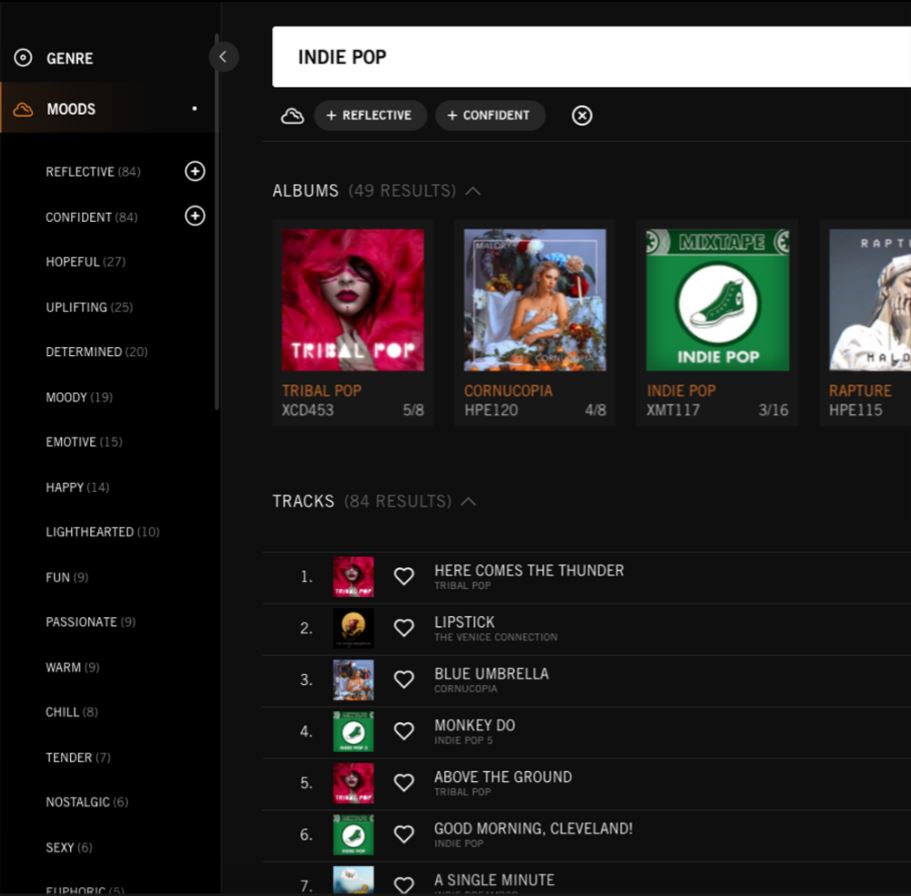This screenshot has height=896, width=911.
Task: Open the Cornucopia album title link
Action: (x=509, y=391)
